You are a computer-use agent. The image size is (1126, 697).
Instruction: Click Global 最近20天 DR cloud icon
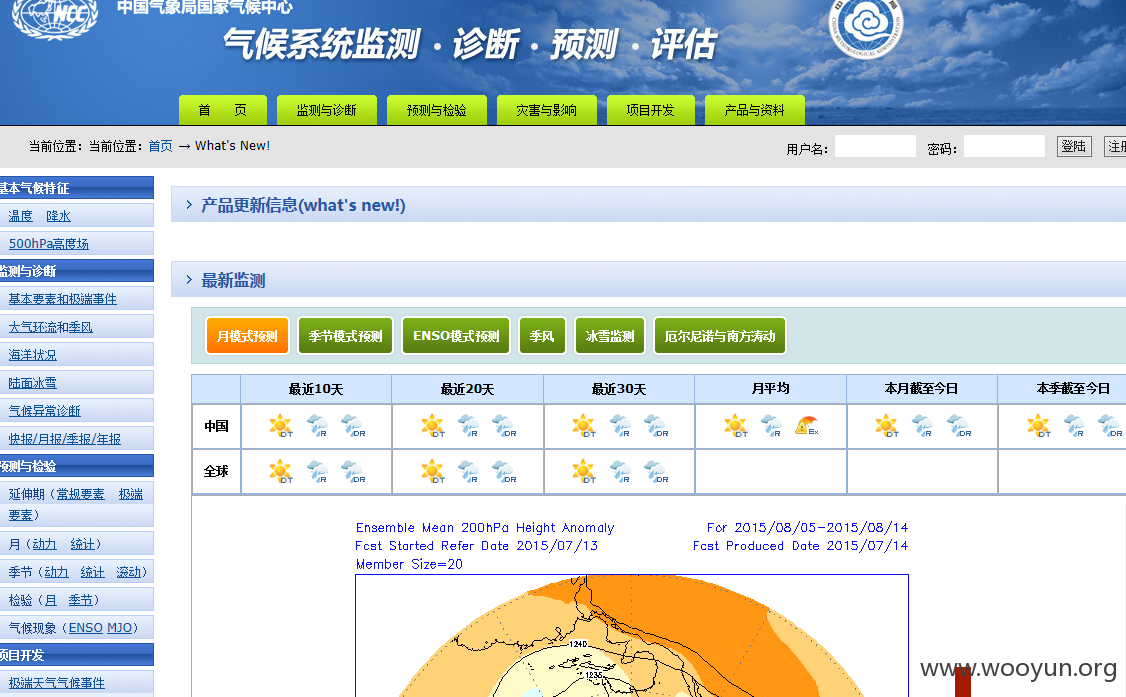pos(504,472)
